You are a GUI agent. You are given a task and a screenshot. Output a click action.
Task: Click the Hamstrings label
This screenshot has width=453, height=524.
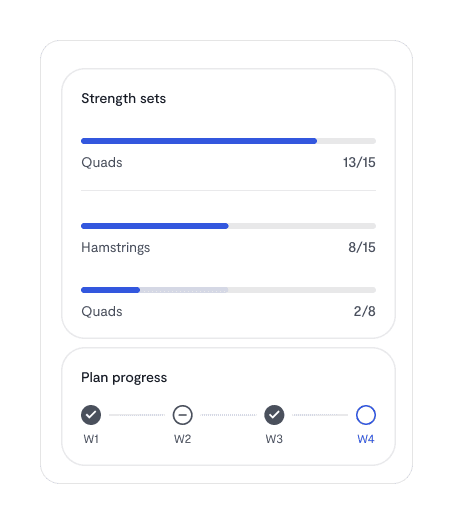pos(116,248)
